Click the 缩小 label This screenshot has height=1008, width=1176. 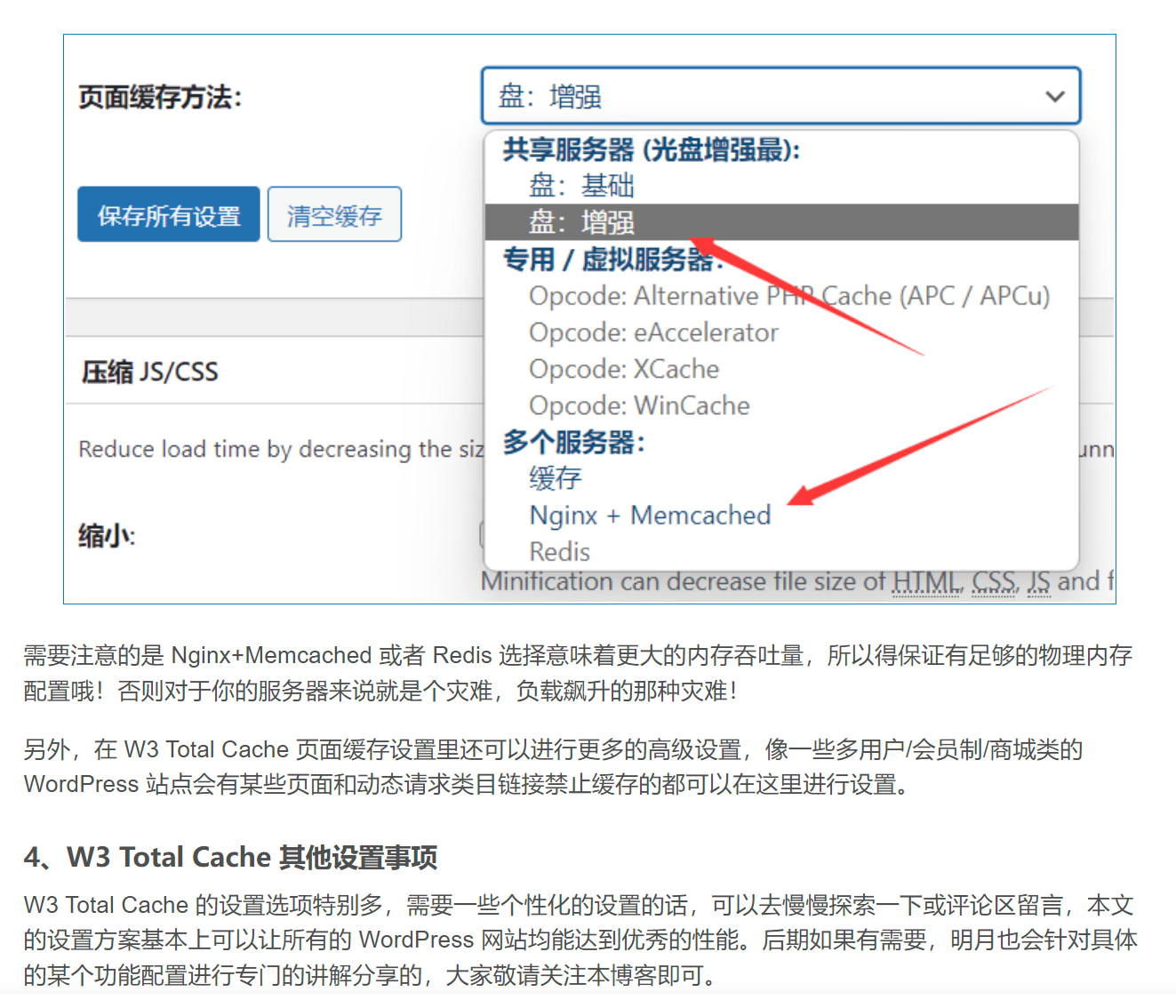pyautogui.click(x=107, y=536)
